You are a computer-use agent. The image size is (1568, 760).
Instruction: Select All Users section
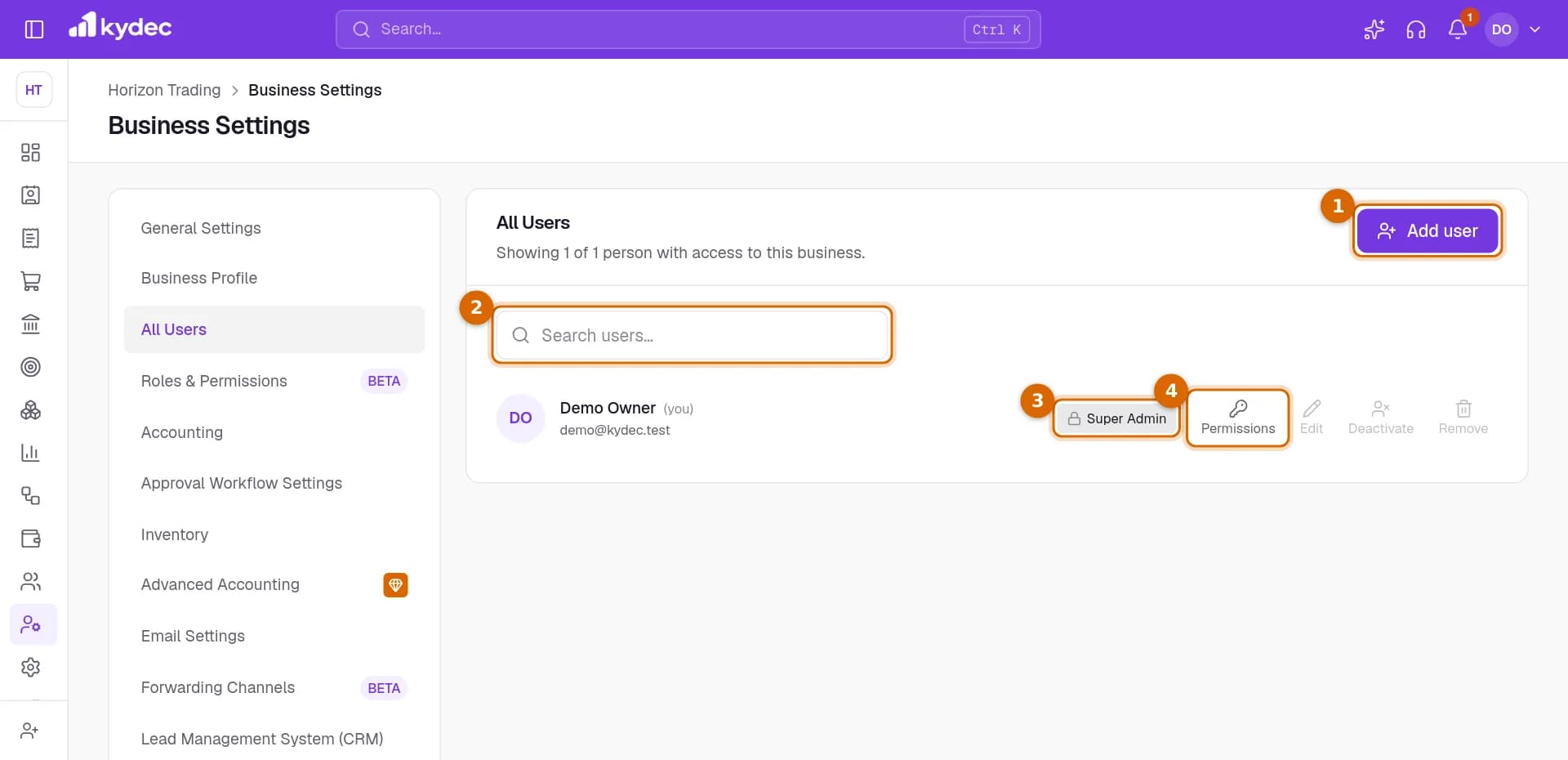[x=274, y=329]
